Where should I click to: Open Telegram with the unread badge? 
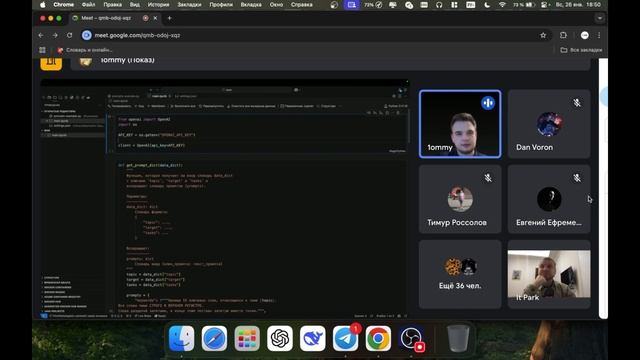point(346,338)
